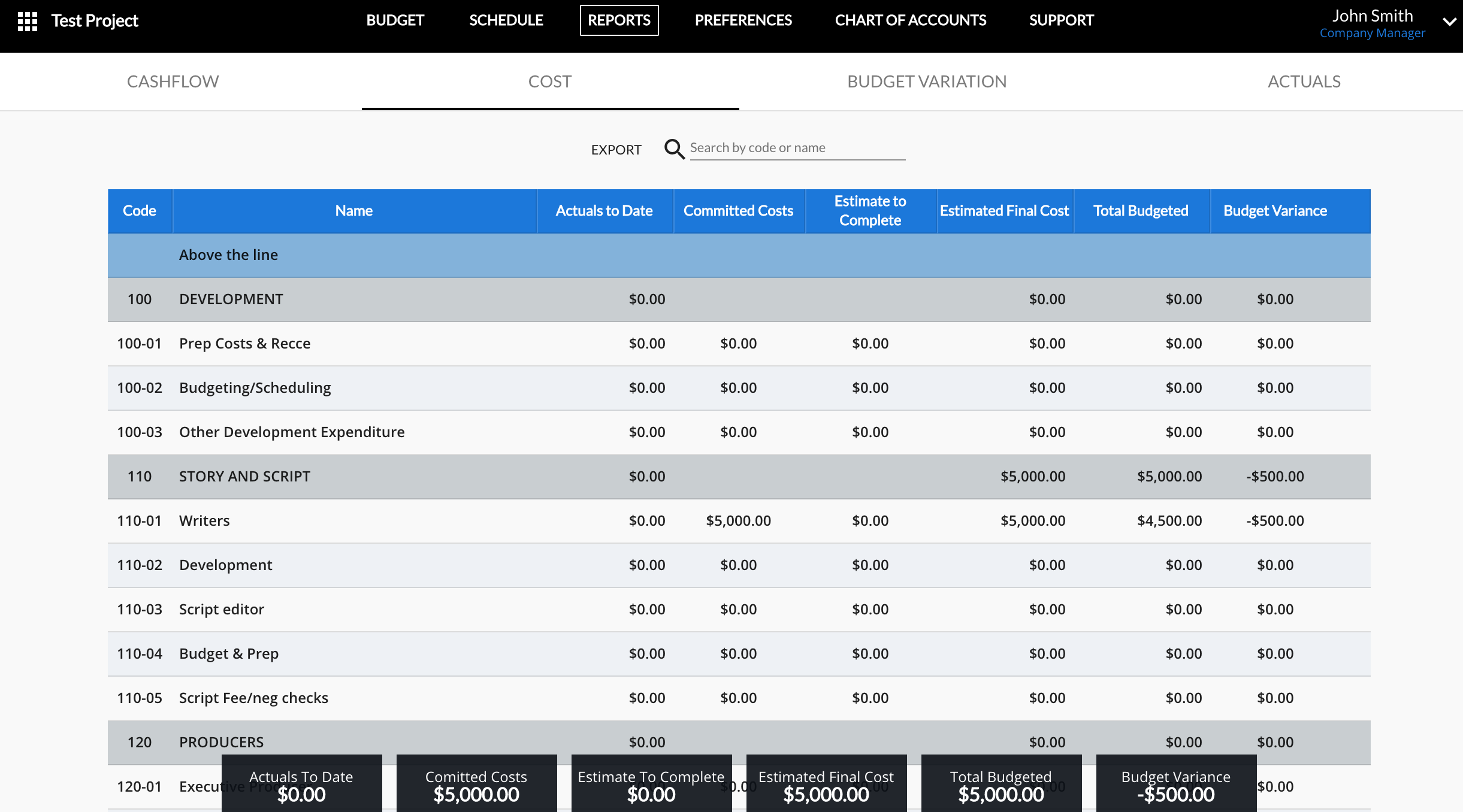The height and width of the screenshot is (812, 1463).
Task: Open the Actuals report tab
Action: tap(1304, 81)
